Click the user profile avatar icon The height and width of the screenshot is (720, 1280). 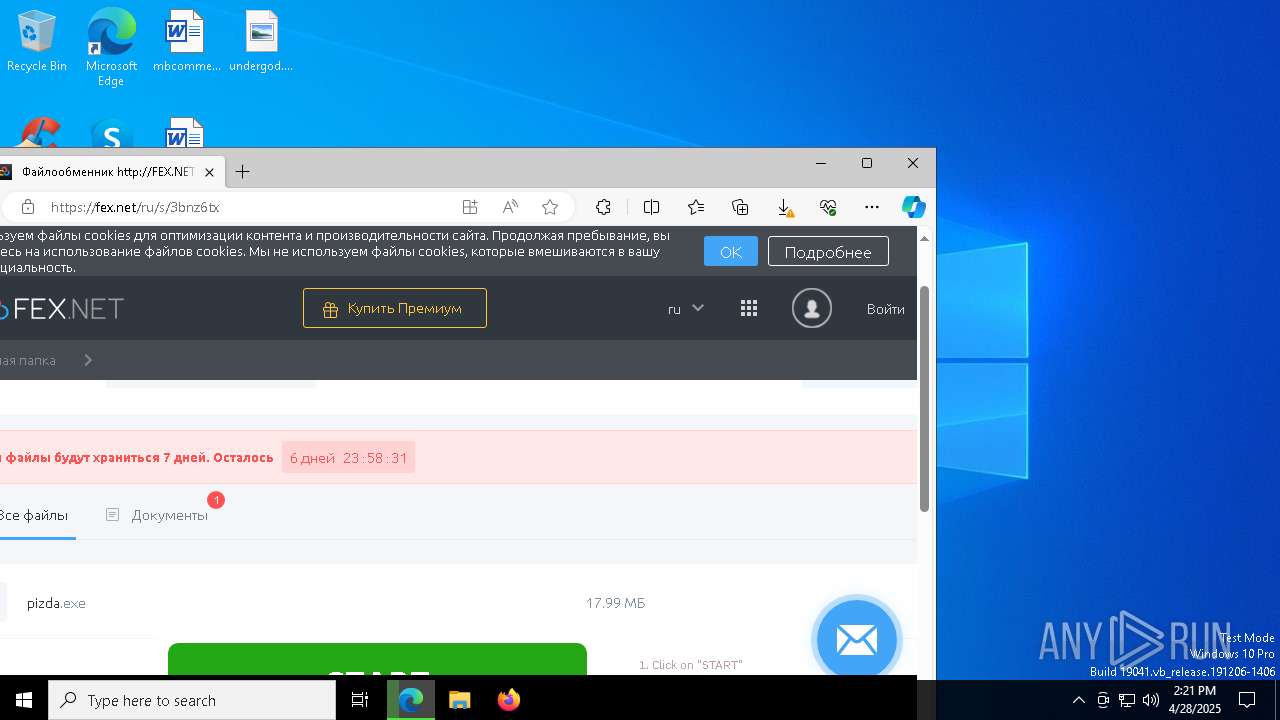[x=812, y=308]
